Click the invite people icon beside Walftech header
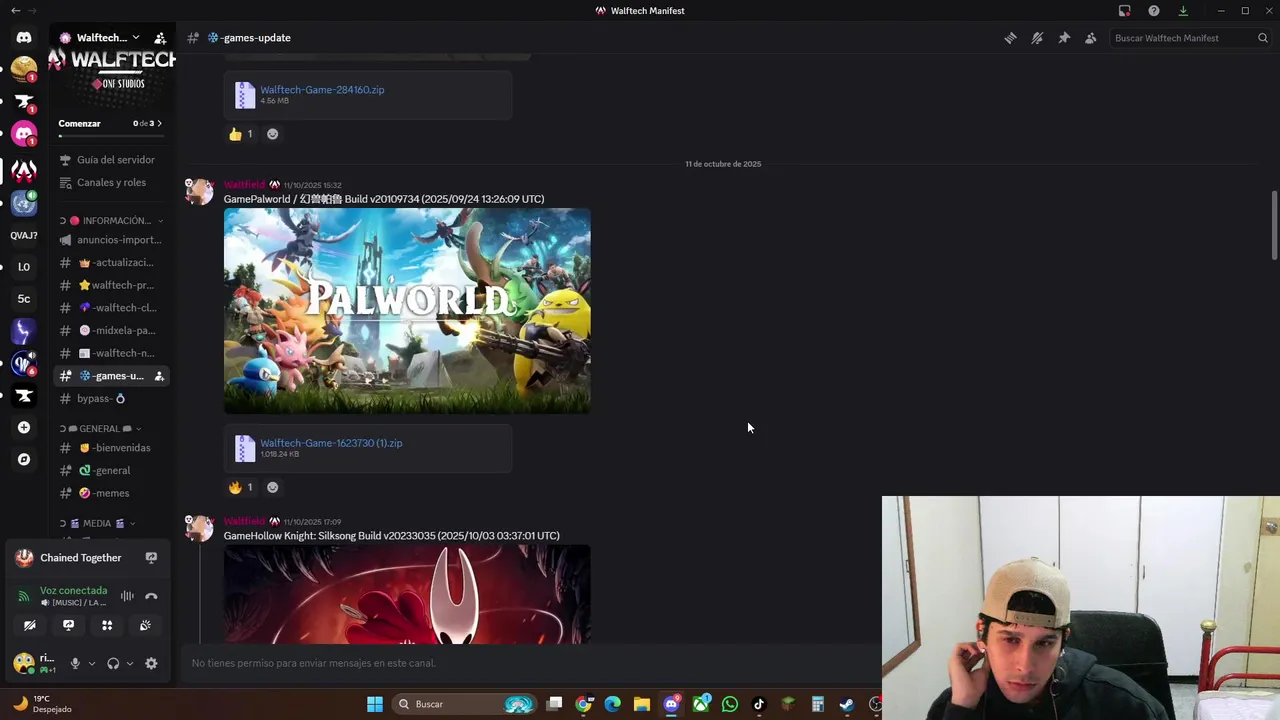This screenshot has width=1280, height=720. tap(160, 38)
